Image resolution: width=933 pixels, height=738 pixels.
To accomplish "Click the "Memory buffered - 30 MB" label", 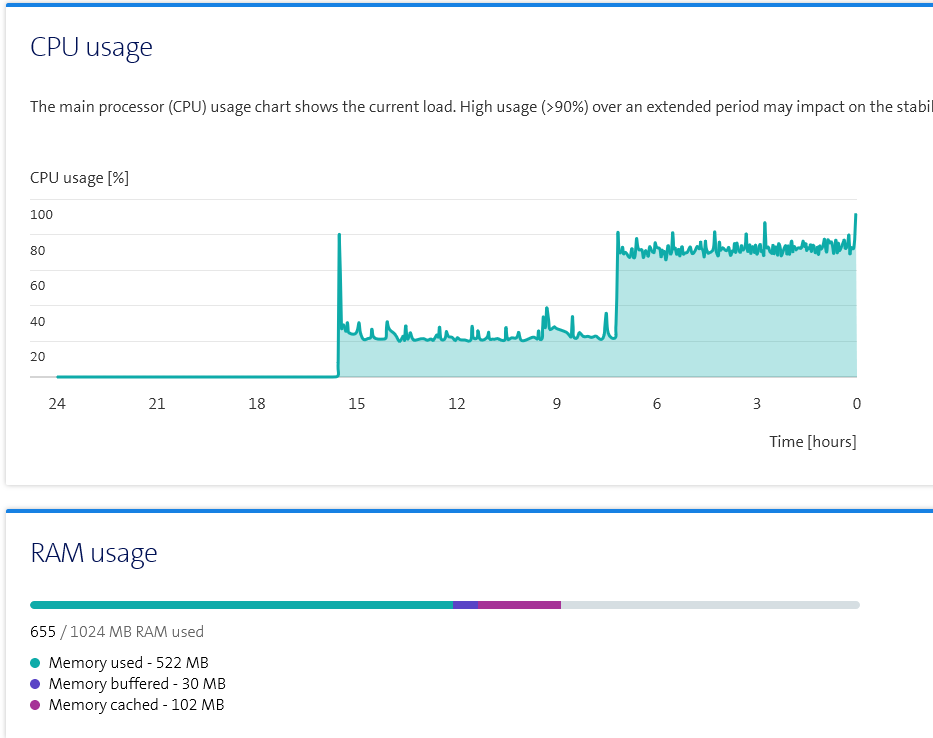I will [137, 684].
